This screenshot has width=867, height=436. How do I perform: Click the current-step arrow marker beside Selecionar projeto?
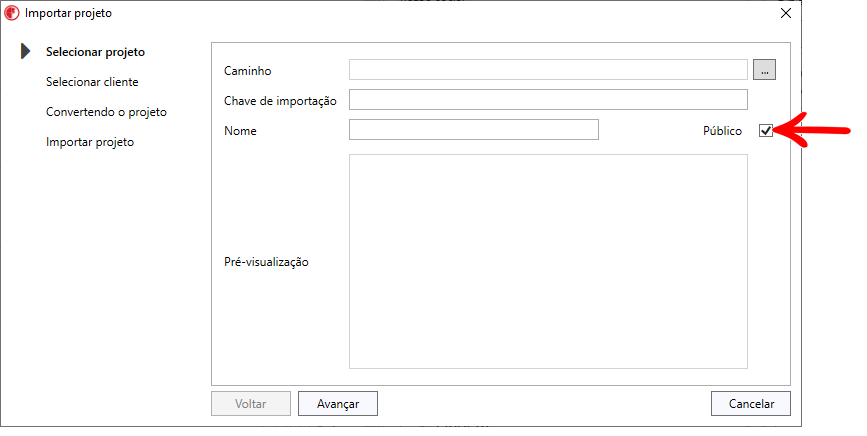(25, 51)
